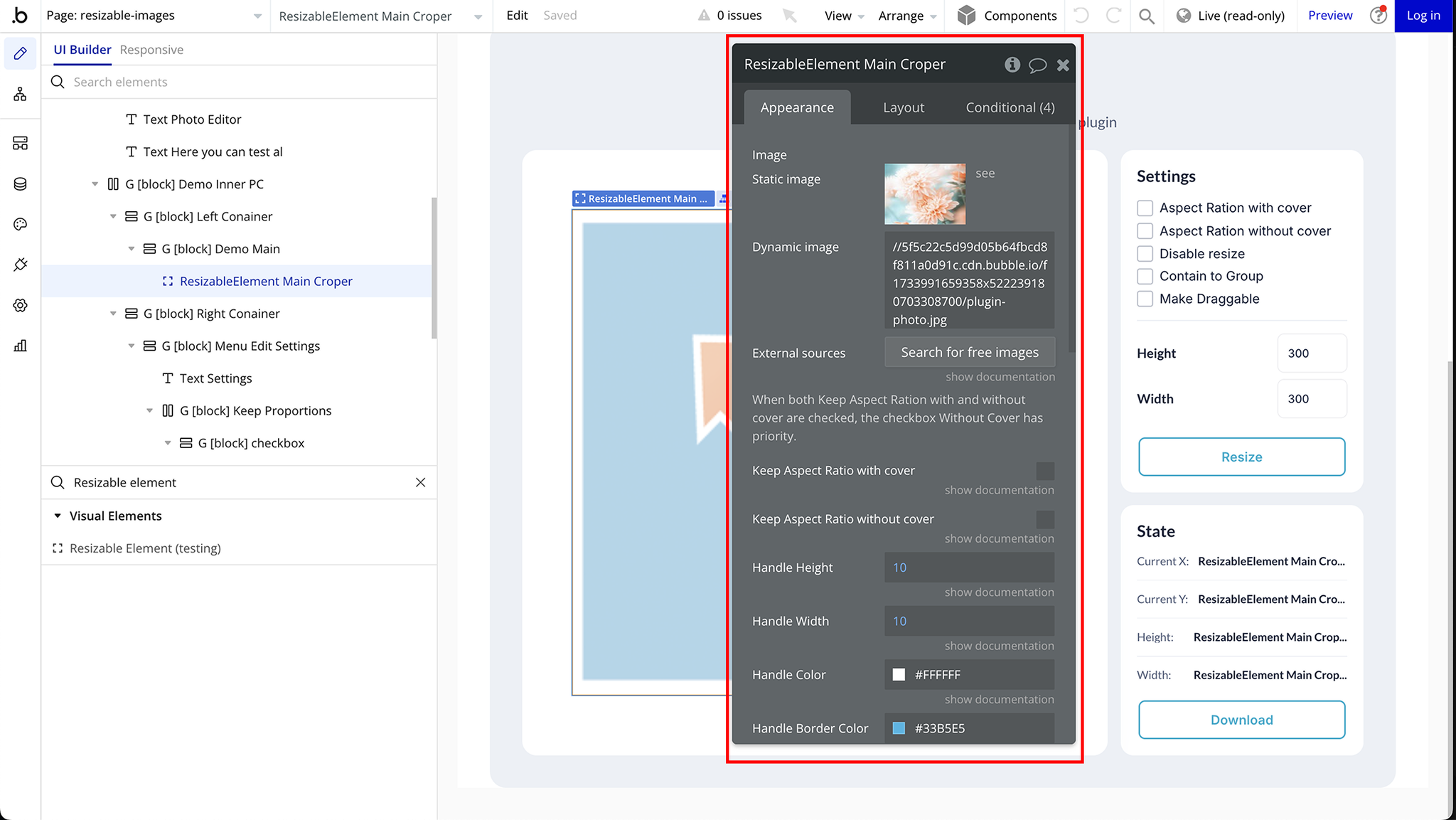
Task: Click the Preview link
Action: pyautogui.click(x=1329, y=16)
